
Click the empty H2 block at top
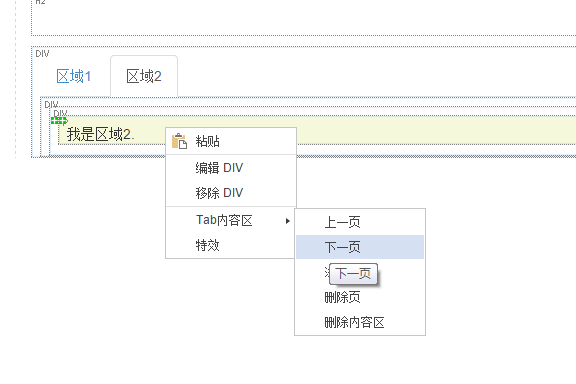(303, 17)
